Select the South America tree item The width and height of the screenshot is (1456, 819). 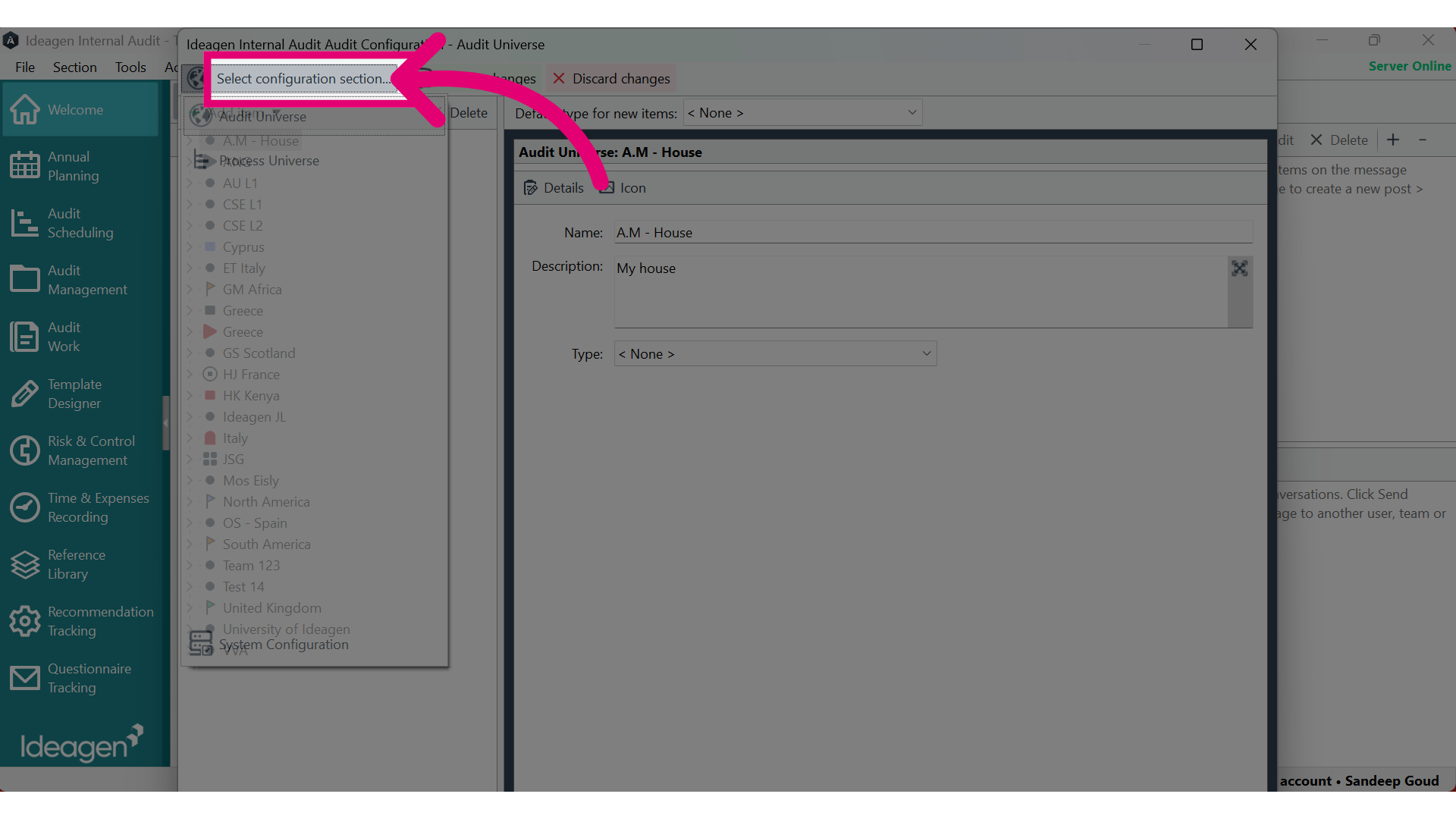266,544
